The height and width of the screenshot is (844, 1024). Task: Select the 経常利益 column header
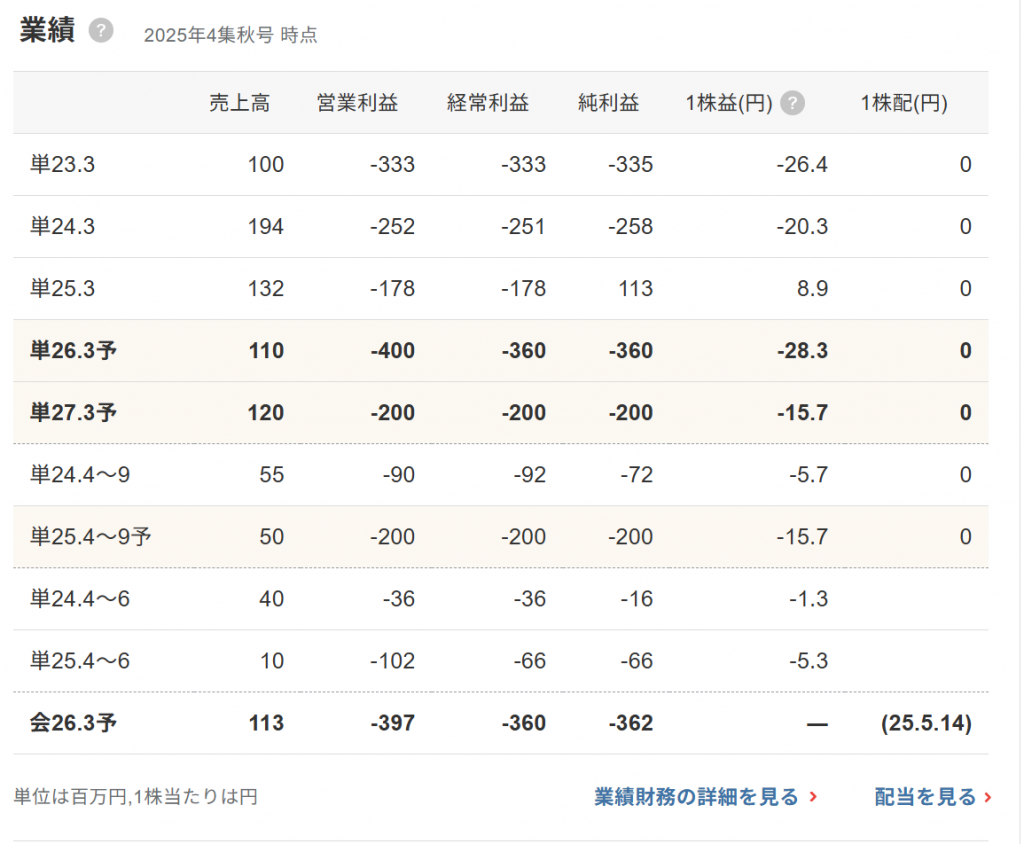(x=487, y=103)
